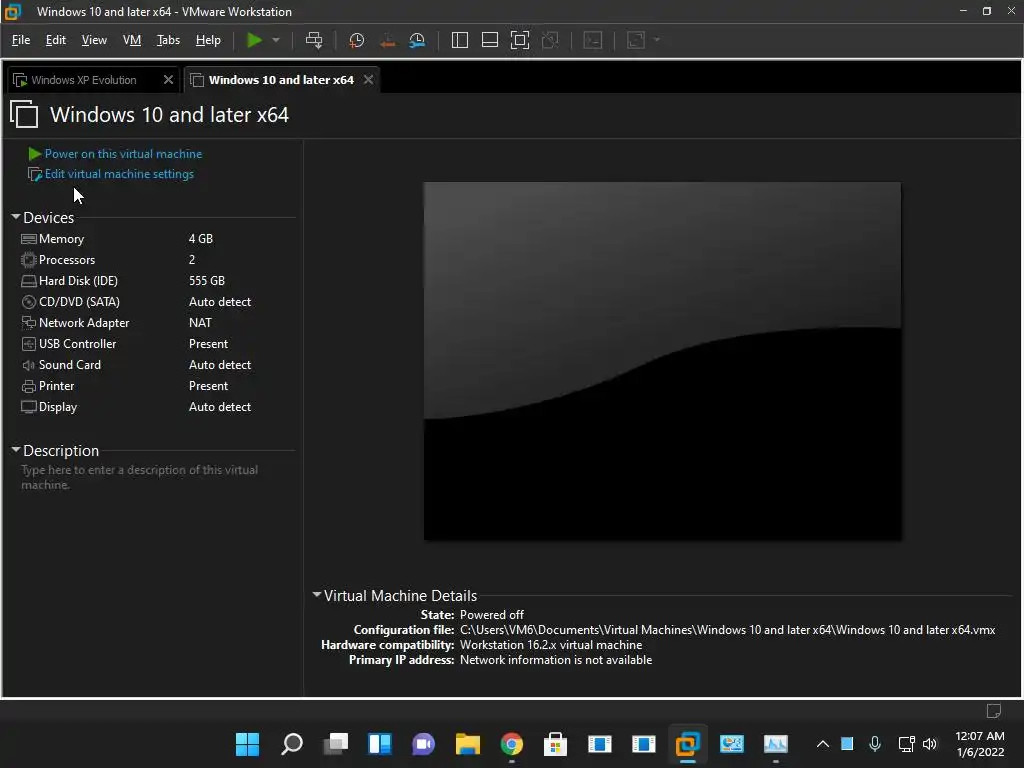Image resolution: width=1024 pixels, height=768 pixels.
Task: Open the stretch display dropdown arrow
Action: point(657,40)
